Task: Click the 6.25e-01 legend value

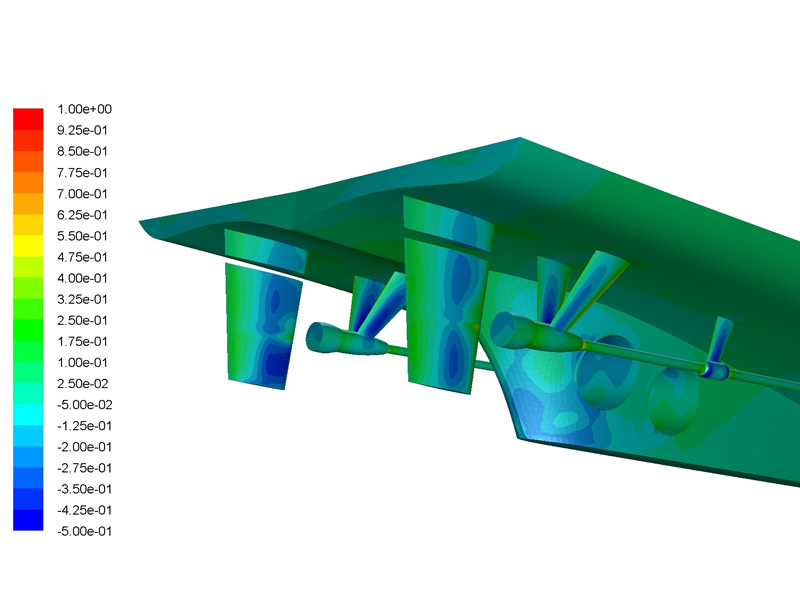Action: click(82, 215)
